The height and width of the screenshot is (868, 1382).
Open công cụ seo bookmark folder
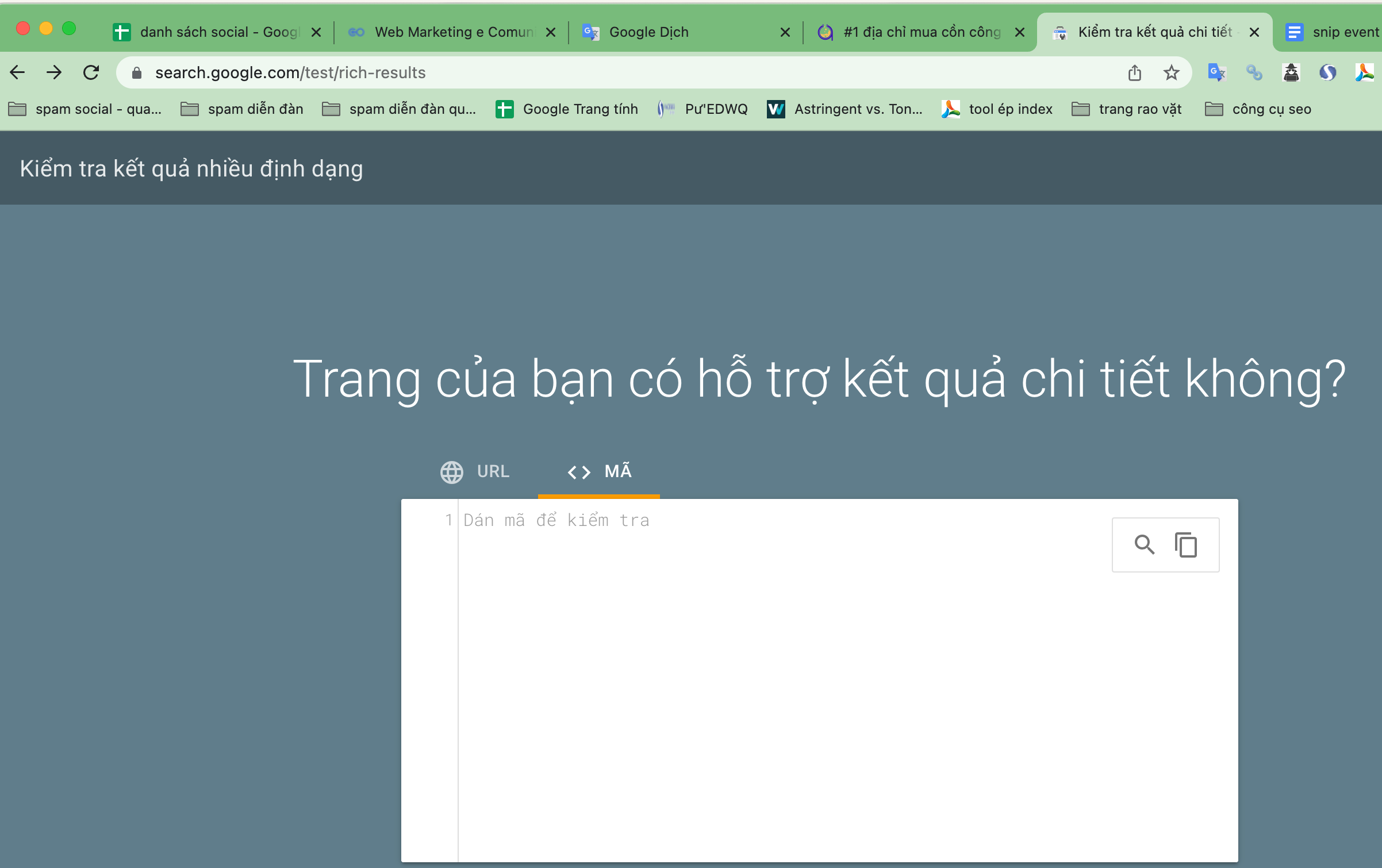point(1258,109)
